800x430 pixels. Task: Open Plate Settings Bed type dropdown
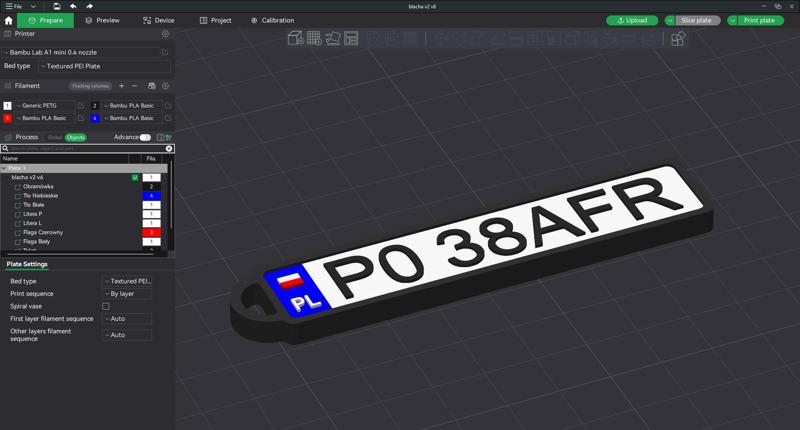pos(127,281)
